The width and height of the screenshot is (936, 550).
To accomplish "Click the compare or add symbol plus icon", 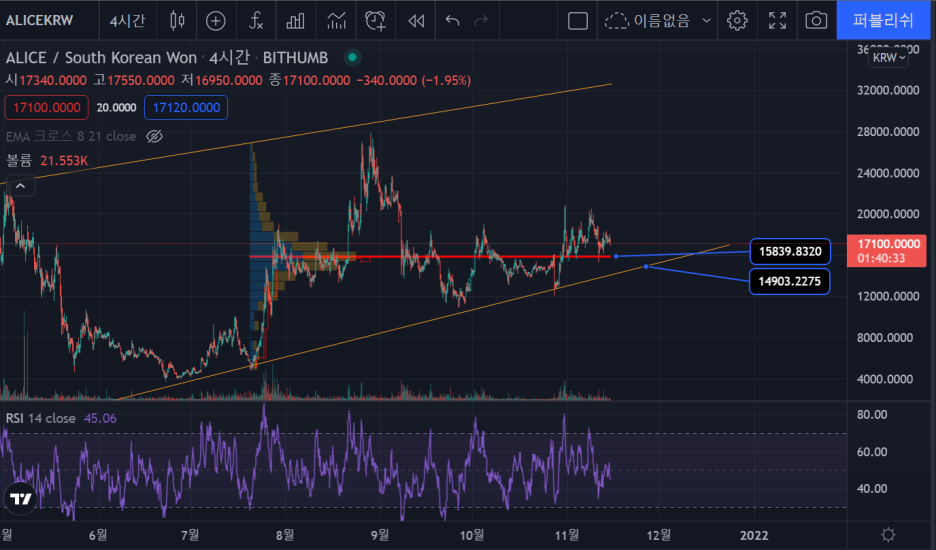I will [x=215, y=20].
